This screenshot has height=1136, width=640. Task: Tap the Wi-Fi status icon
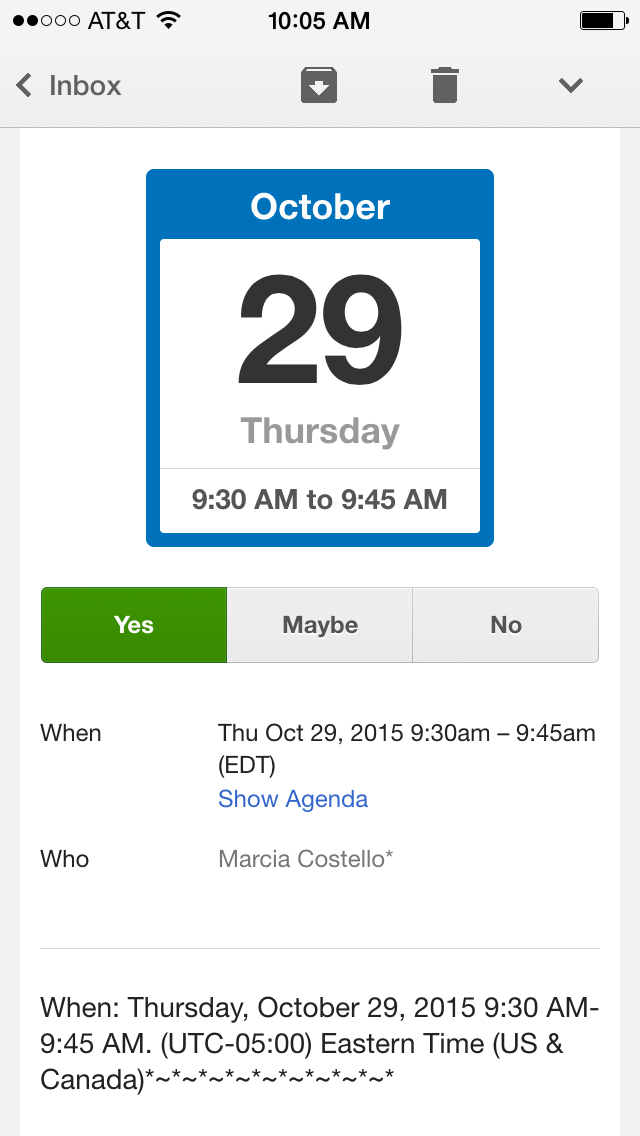[x=169, y=20]
